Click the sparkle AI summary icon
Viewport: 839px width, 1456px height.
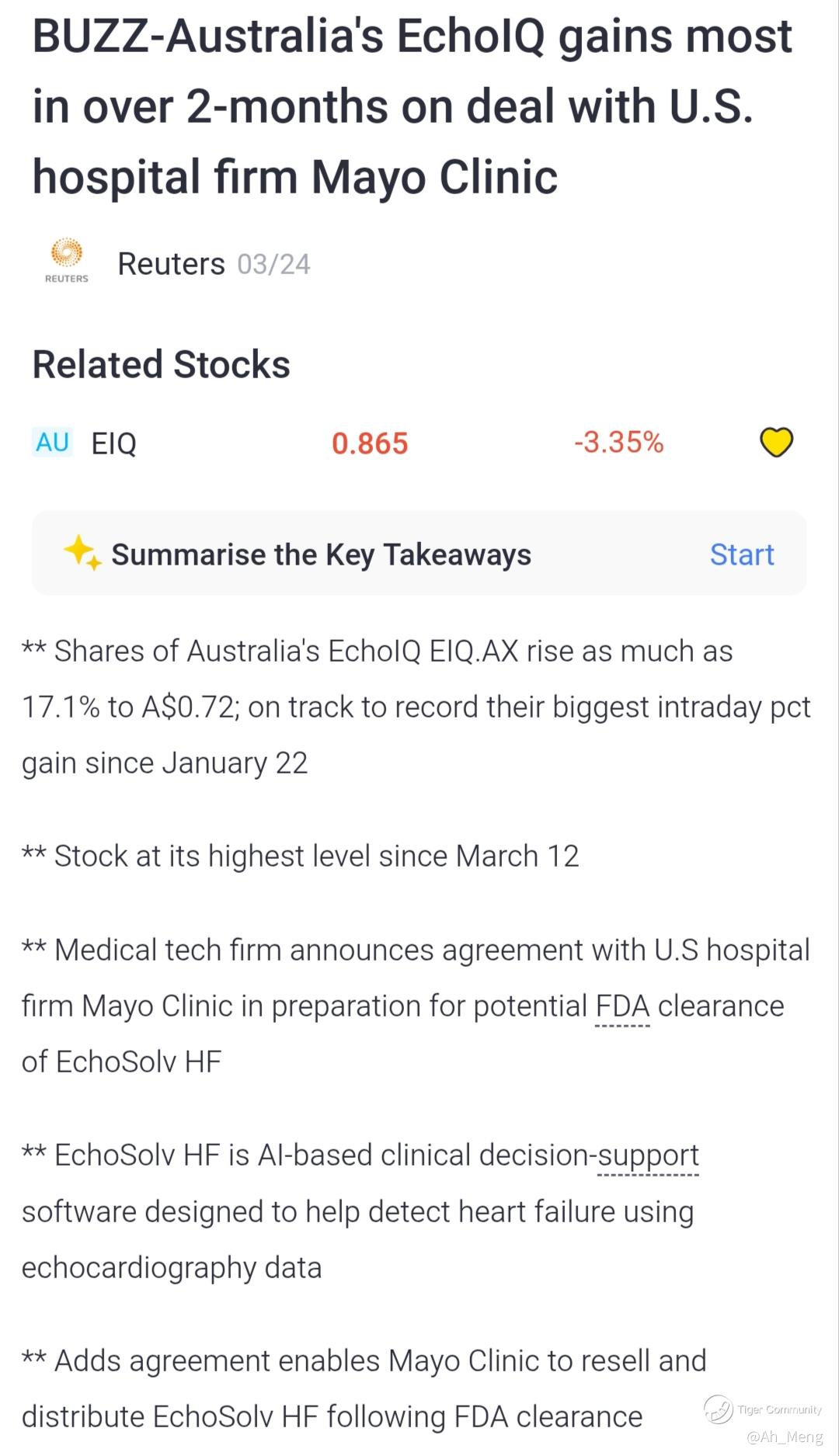(82, 553)
